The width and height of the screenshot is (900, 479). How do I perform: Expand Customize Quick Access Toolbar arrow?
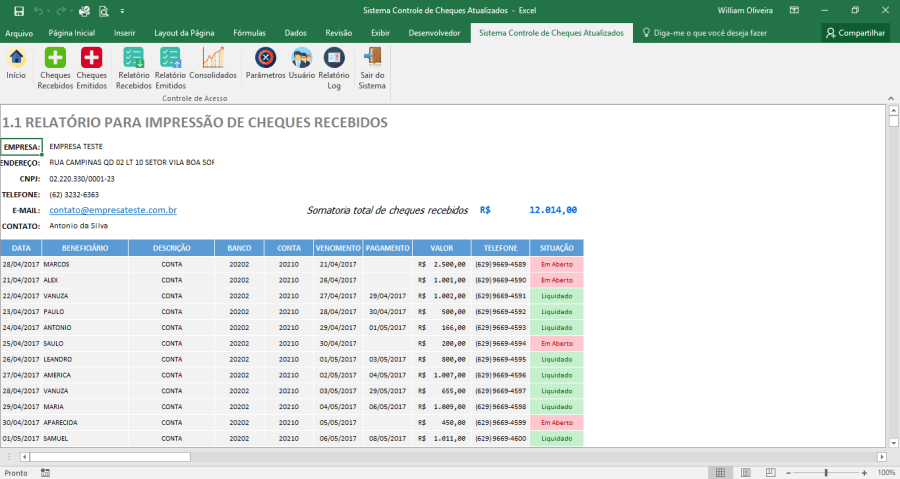coord(122,11)
